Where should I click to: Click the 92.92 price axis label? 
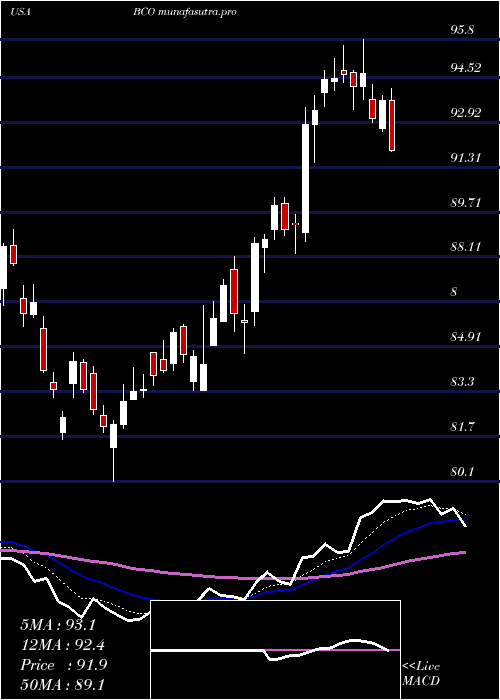(466, 112)
